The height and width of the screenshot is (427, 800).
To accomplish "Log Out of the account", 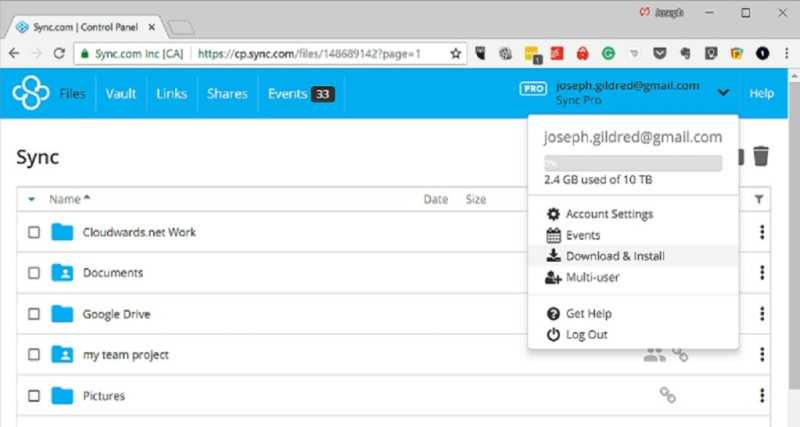I will 586,335.
